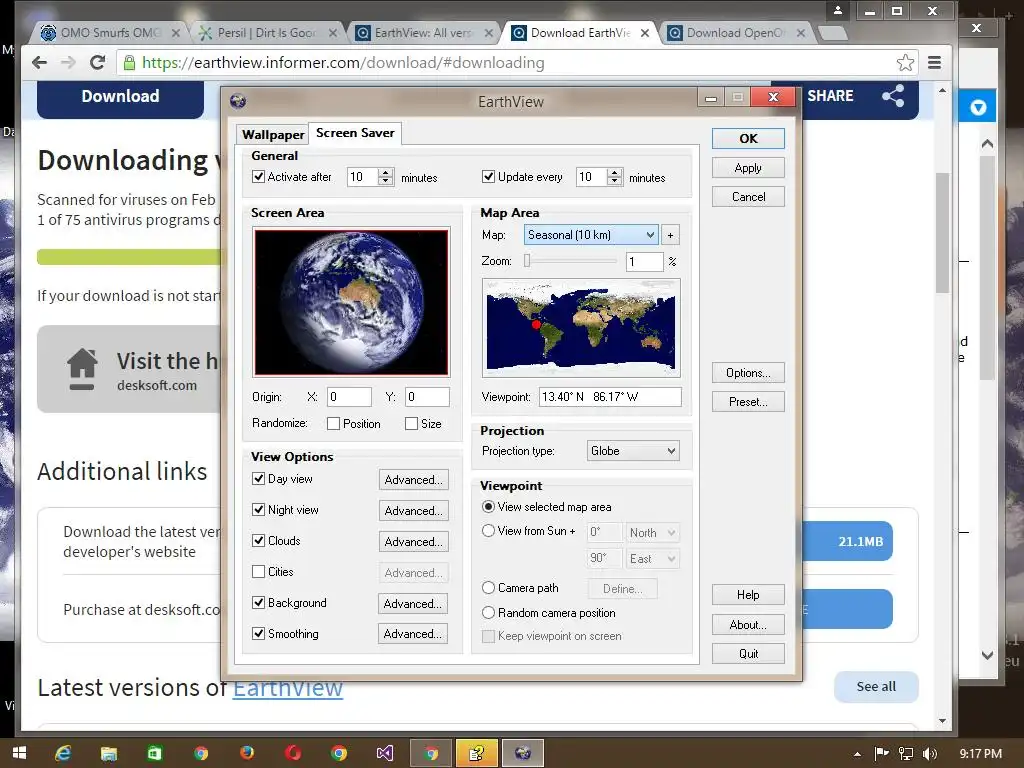Screen dimensions: 1024x768
Task: Select the Screen Saver tab
Action: [x=355, y=133]
